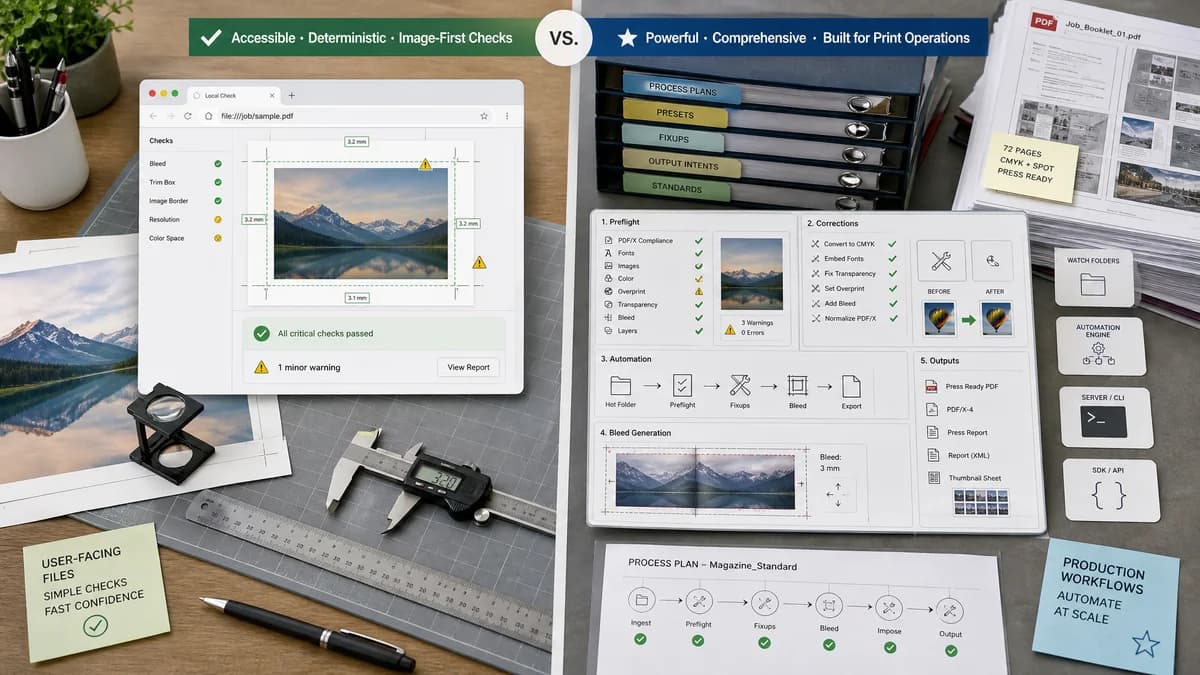Click Layers in the Preflight list
The image size is (1200, 675).
click(x=655, y=330)
